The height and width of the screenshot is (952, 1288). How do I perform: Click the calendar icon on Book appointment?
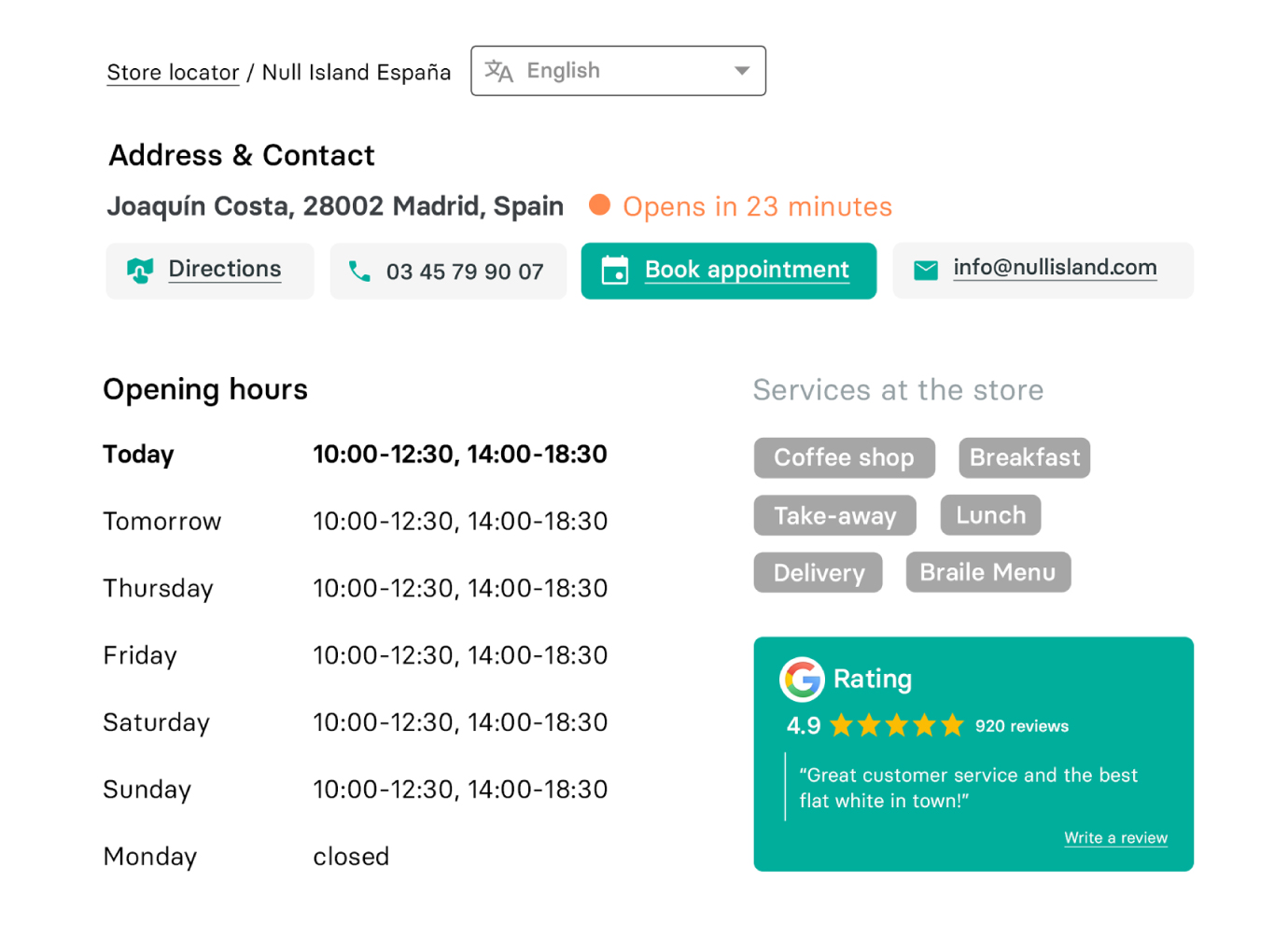point(615,271)
